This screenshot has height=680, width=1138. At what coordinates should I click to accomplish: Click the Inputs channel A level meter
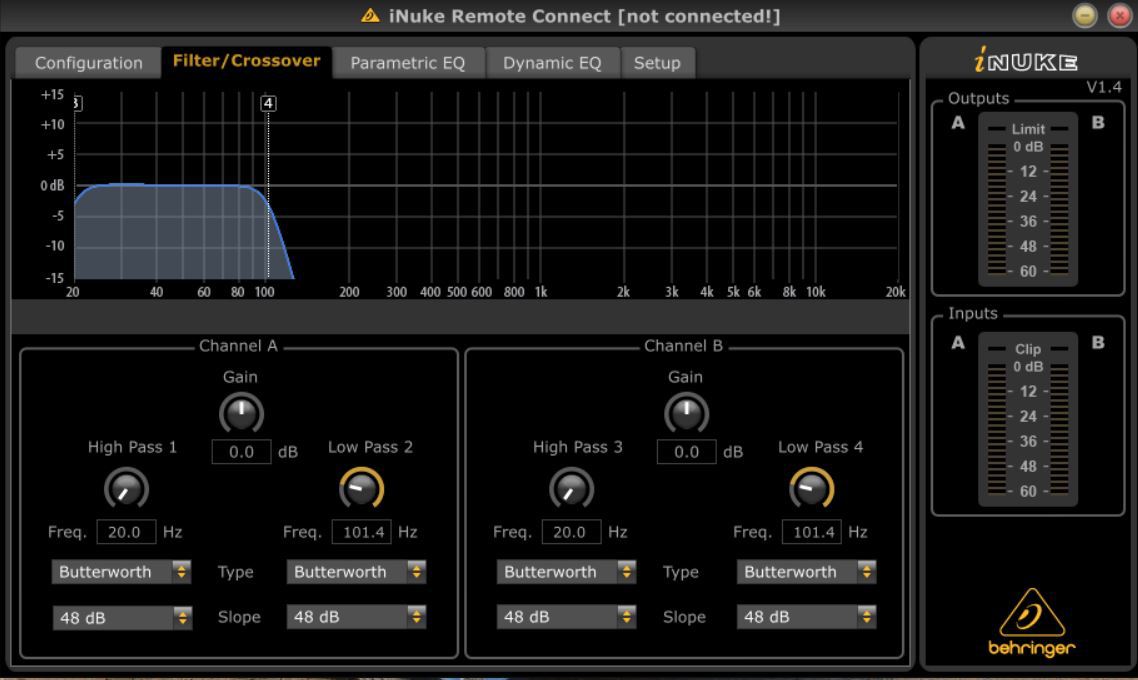996,428
